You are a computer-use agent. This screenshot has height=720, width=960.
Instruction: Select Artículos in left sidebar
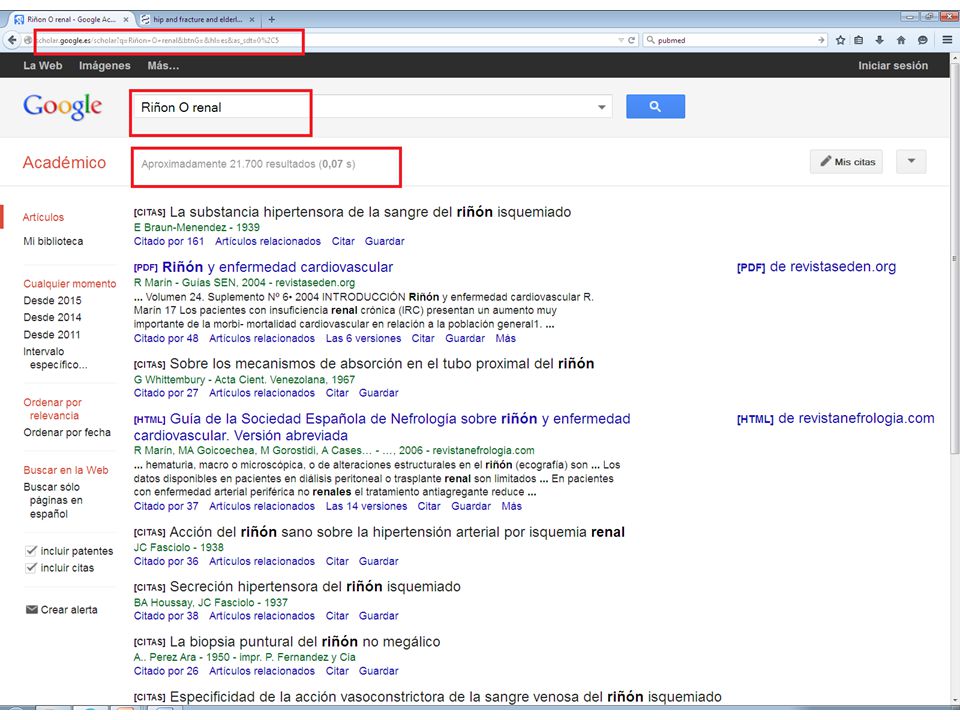[43, 217]
